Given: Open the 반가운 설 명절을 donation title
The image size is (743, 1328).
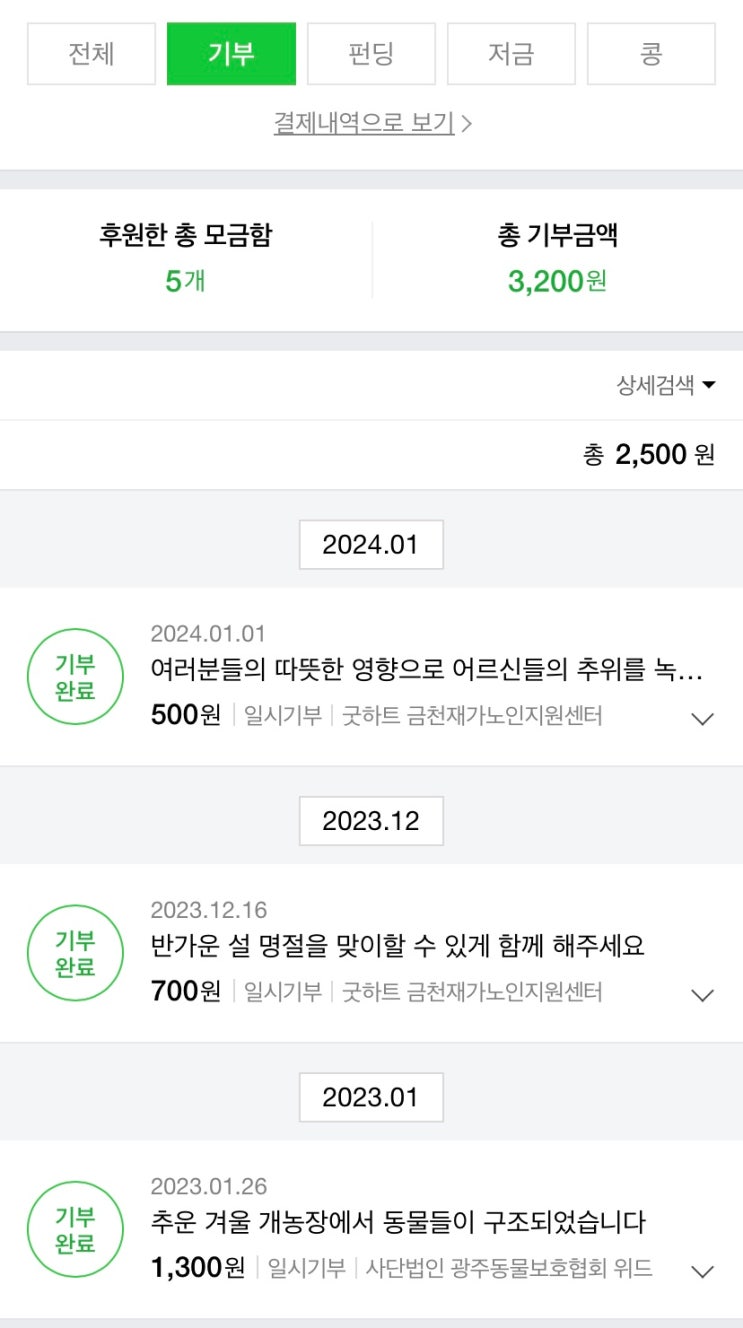Looking at the screenshot, I should (x=397, y=945).
